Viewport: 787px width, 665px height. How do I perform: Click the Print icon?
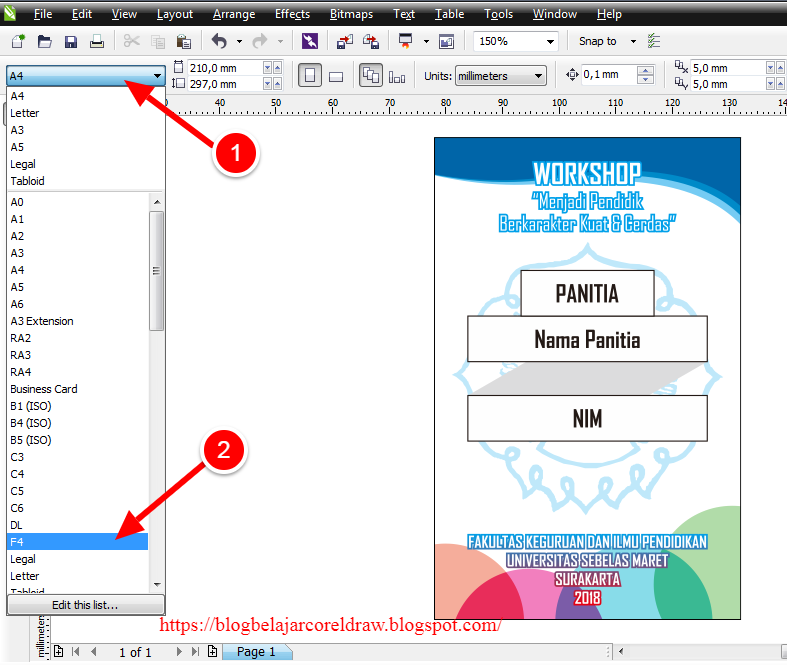coord(97,41)
